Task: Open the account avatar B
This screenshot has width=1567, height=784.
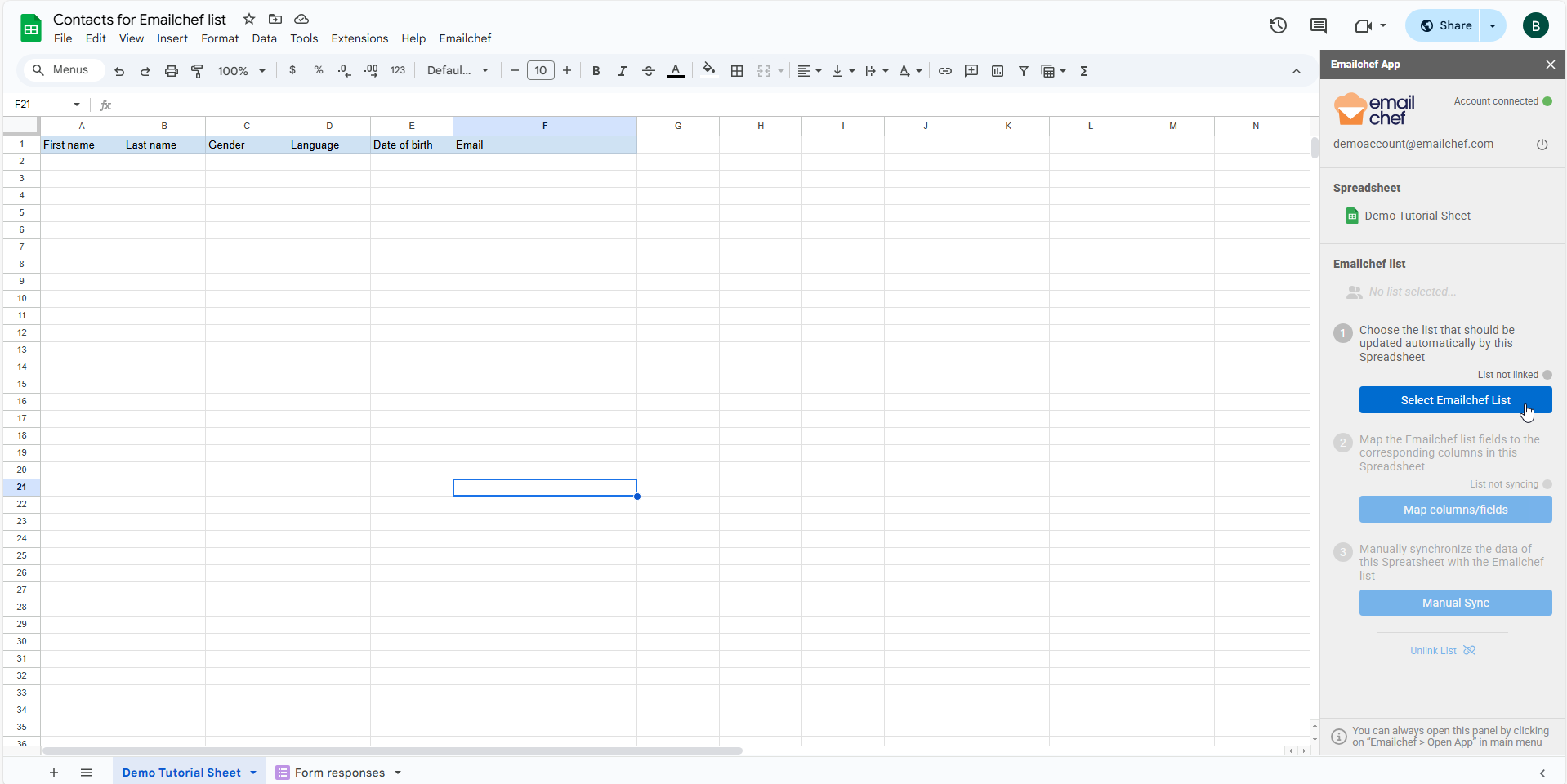Action: [x=1536, y=25]
